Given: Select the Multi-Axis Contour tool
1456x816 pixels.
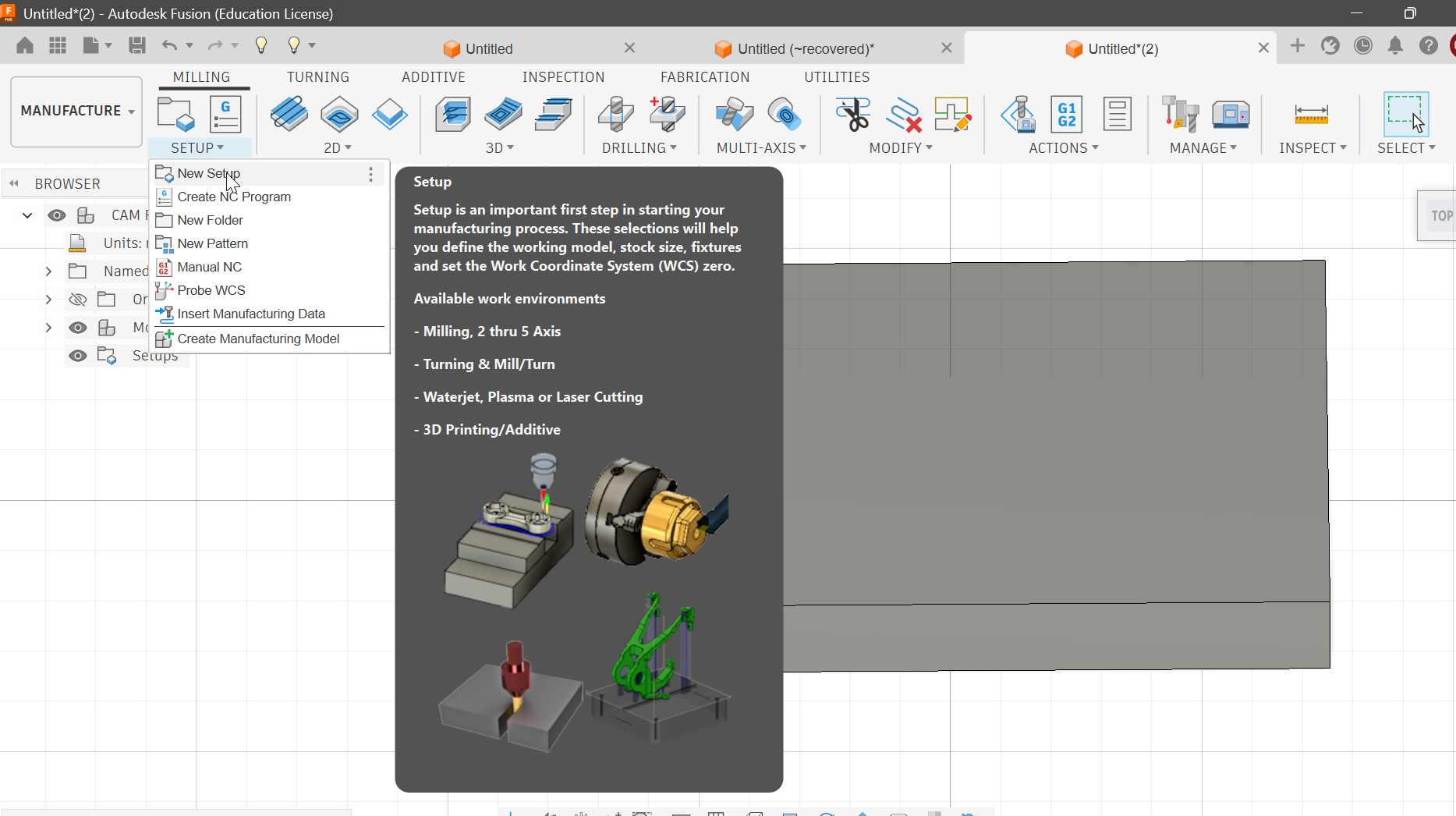Looking at the screenshot, I should tap(785, 114).
